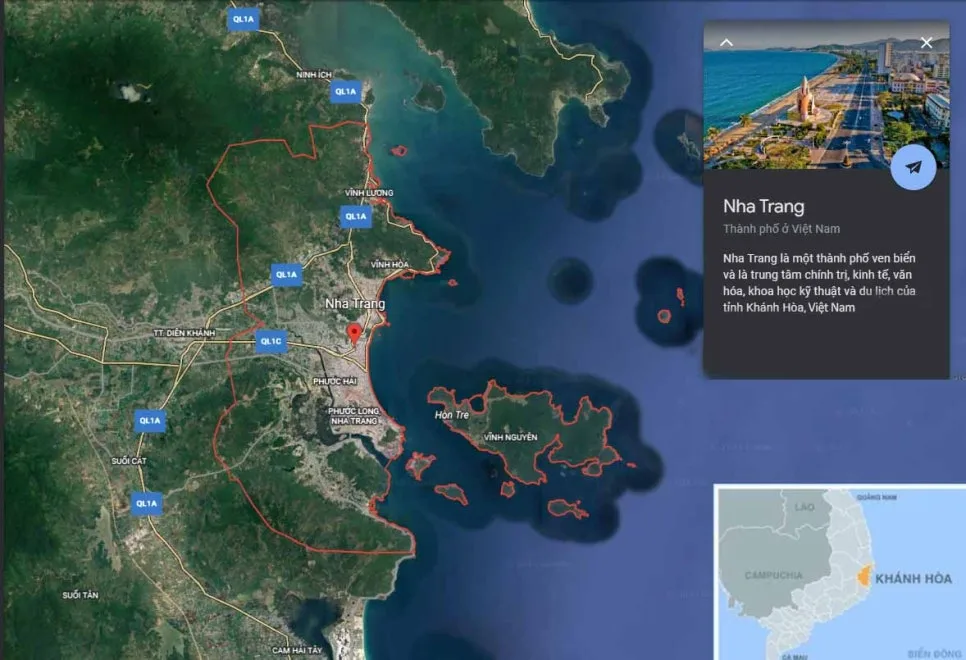Select the QL1A badge near Suối Tấn
The image size is (966, 660).
tap(146, 504)
